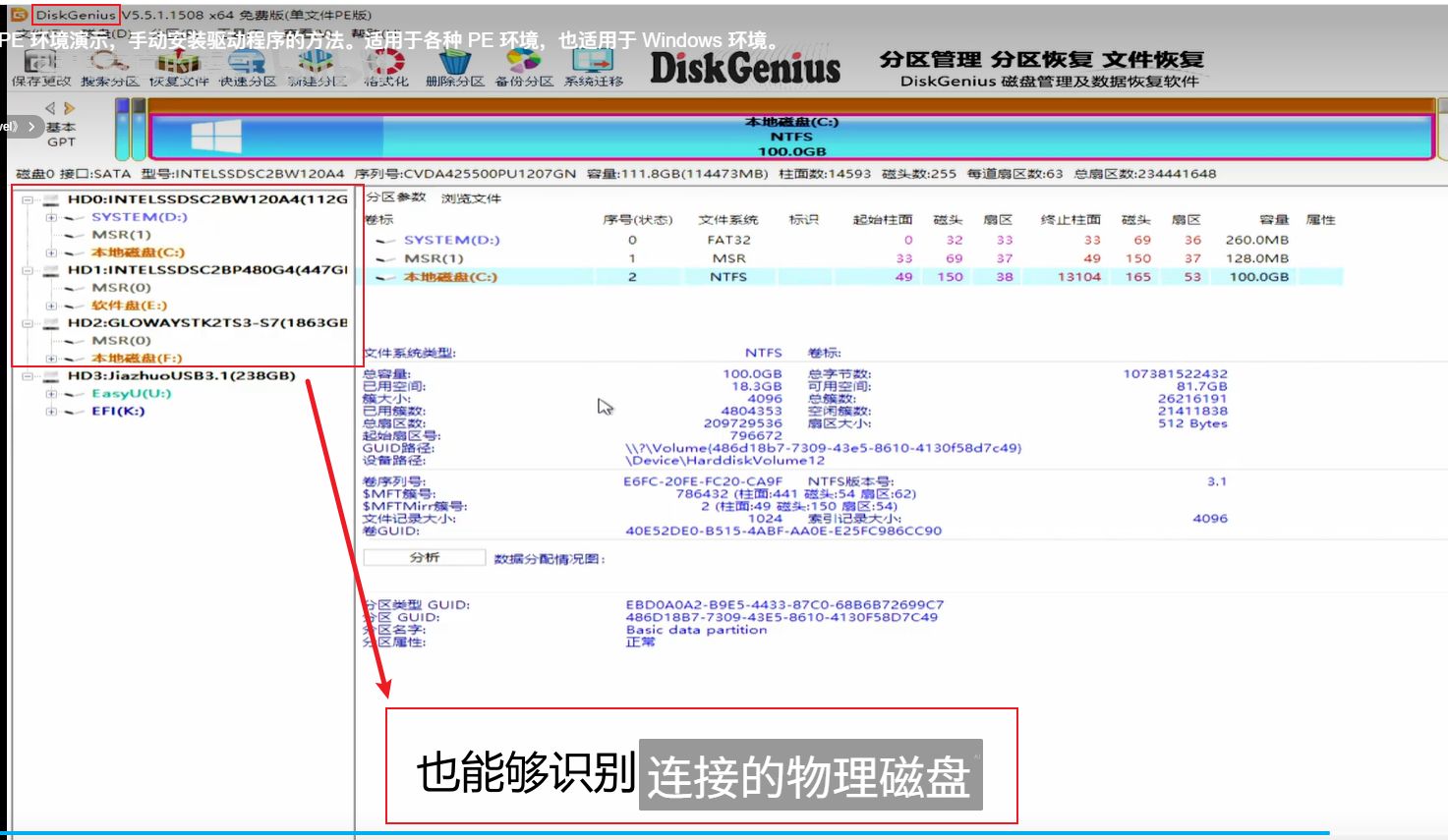The height and width of the screenshot is (840, 1448).
Task: Collapse the HD2 disk node
Action: 28,323
